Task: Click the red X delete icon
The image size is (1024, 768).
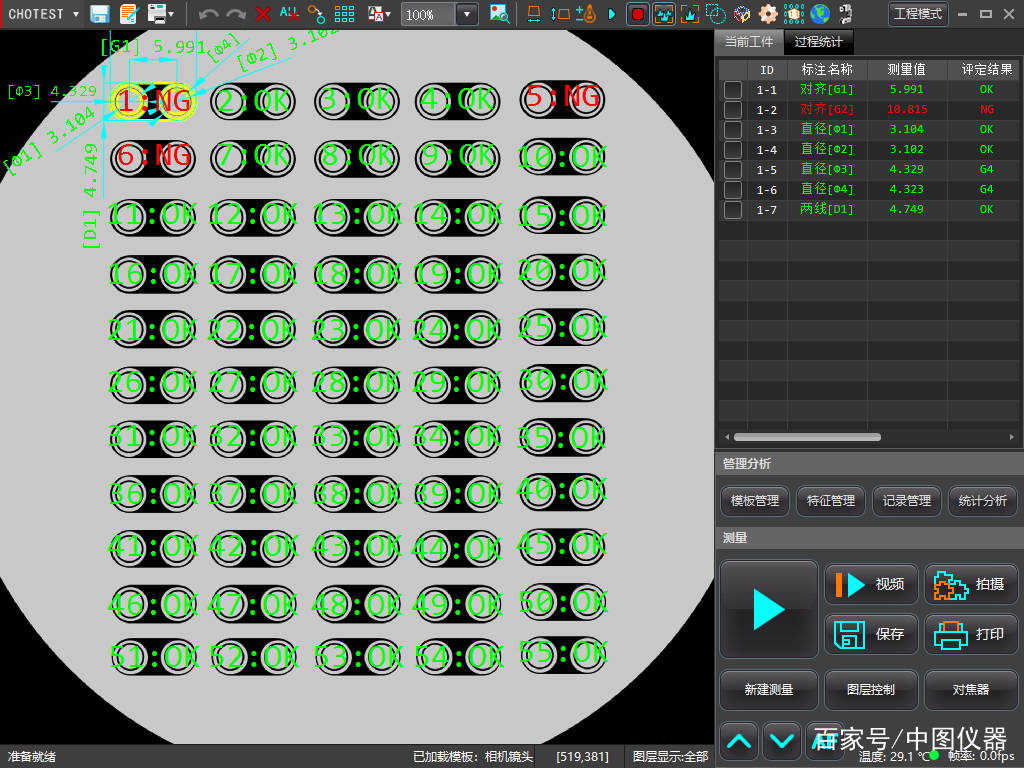Action: point(263,14)
